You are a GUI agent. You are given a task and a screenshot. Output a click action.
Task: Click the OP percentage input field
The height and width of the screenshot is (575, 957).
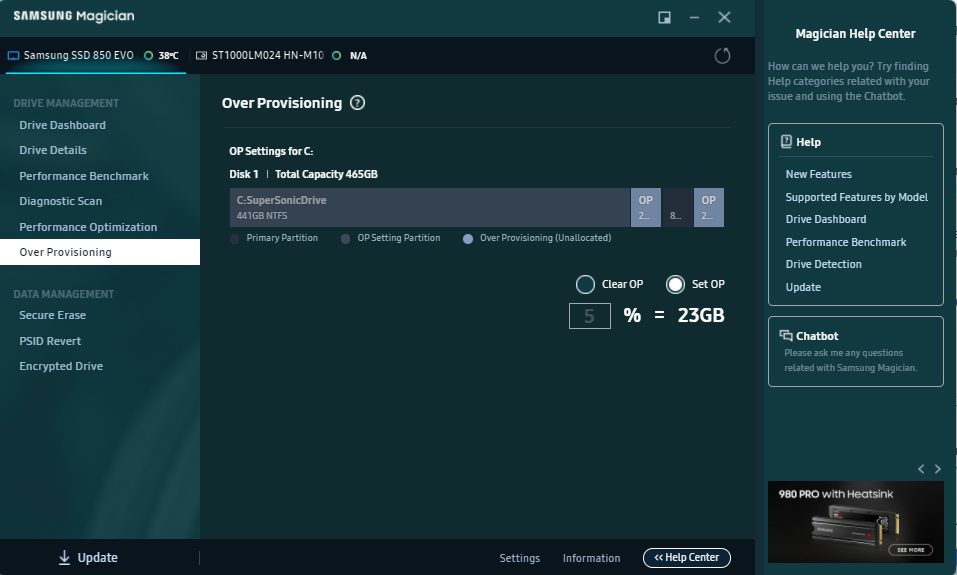pyautogui.click(x=590, y=316)
